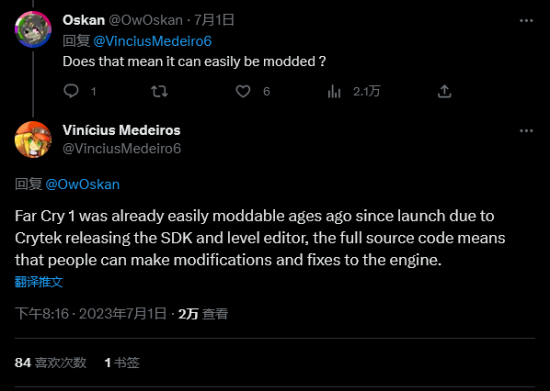Open Oskan display name
The image size is (550, 391).
(x=84, y=20)
